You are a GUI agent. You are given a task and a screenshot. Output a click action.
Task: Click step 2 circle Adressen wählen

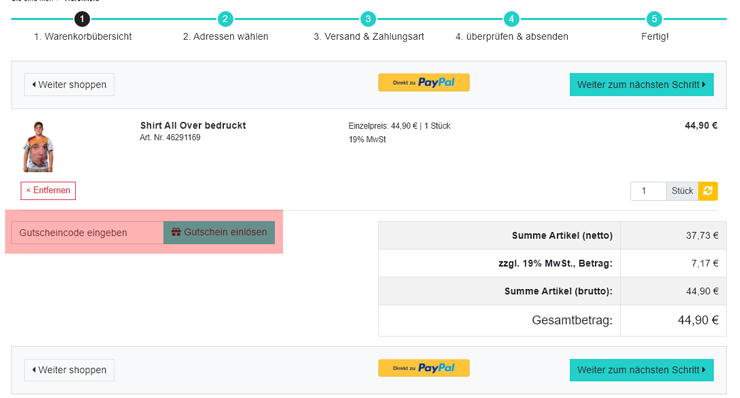tap(225, 19)
